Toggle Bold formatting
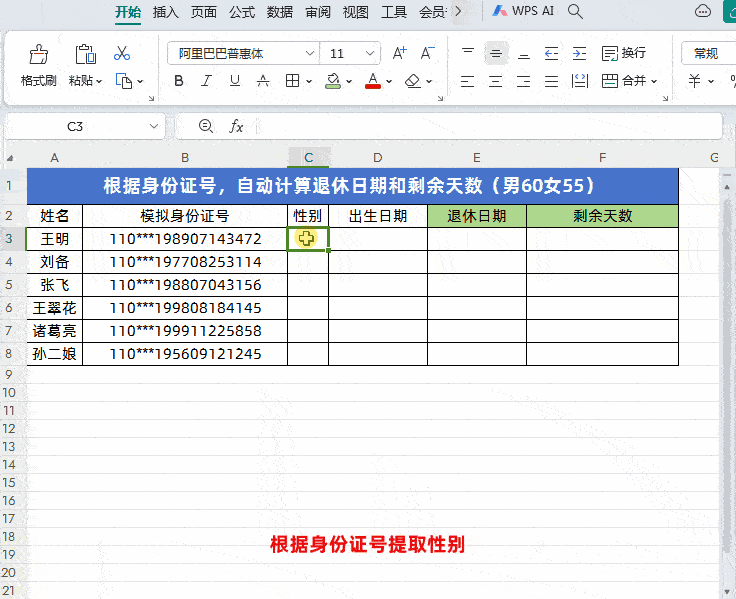The height and width of the screenshot is (599, 736). coord(179,81)
